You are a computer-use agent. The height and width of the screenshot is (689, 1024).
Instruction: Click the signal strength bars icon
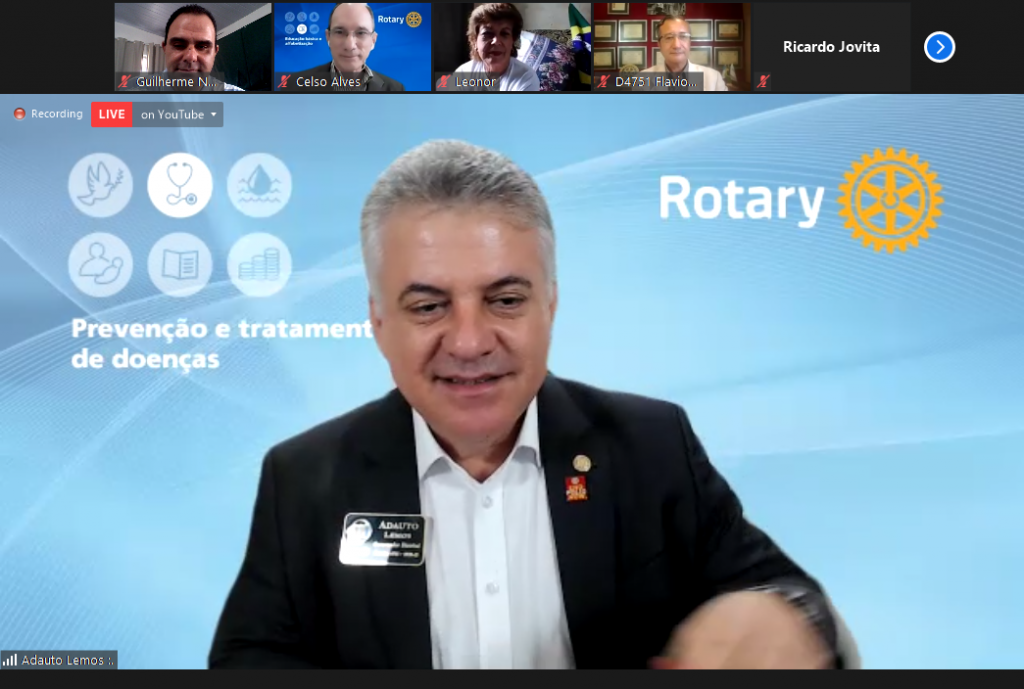[x=10, y=660]
